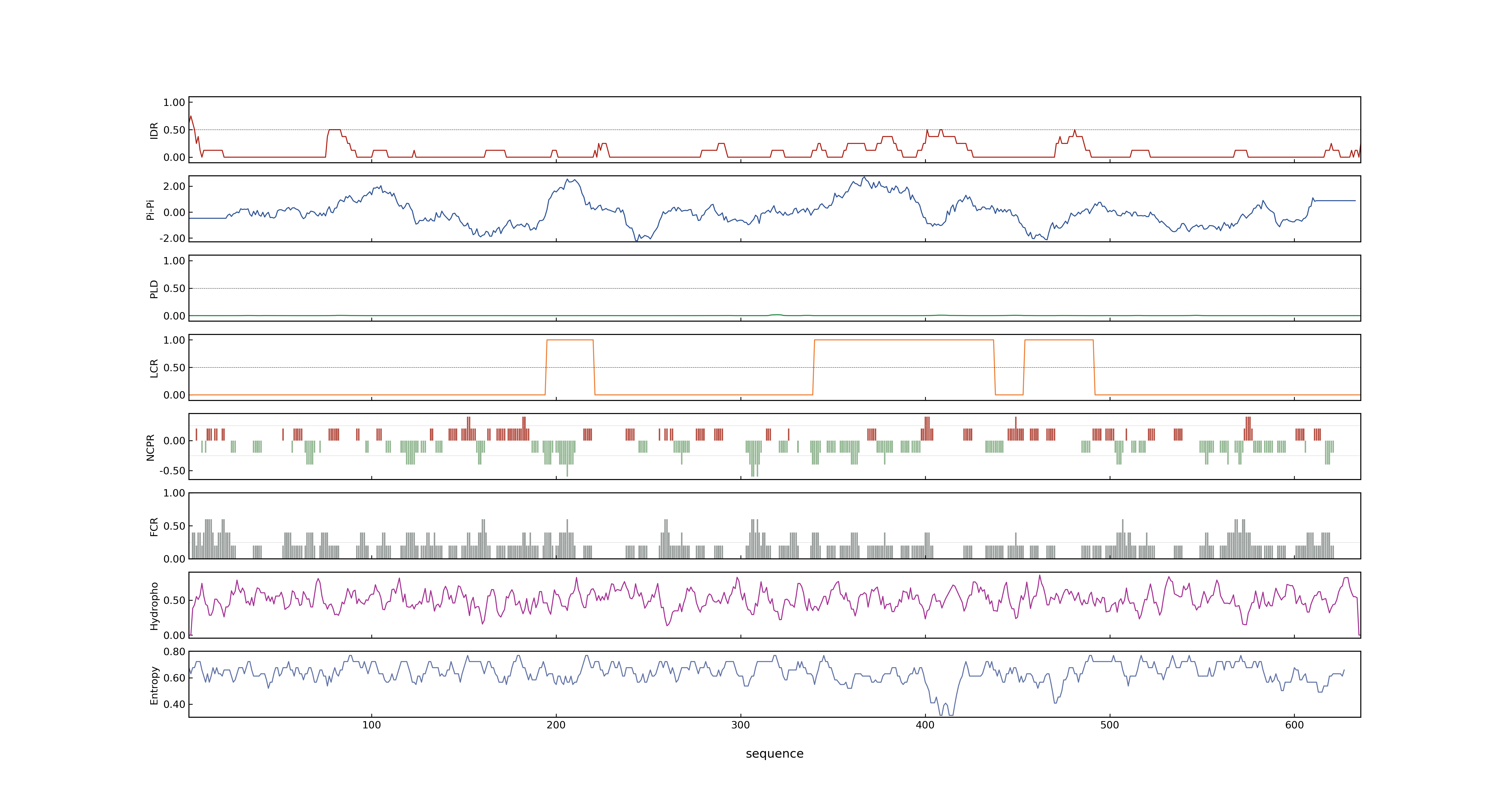Click the 0.00 tick of PLD panel

tap(174, 316)
